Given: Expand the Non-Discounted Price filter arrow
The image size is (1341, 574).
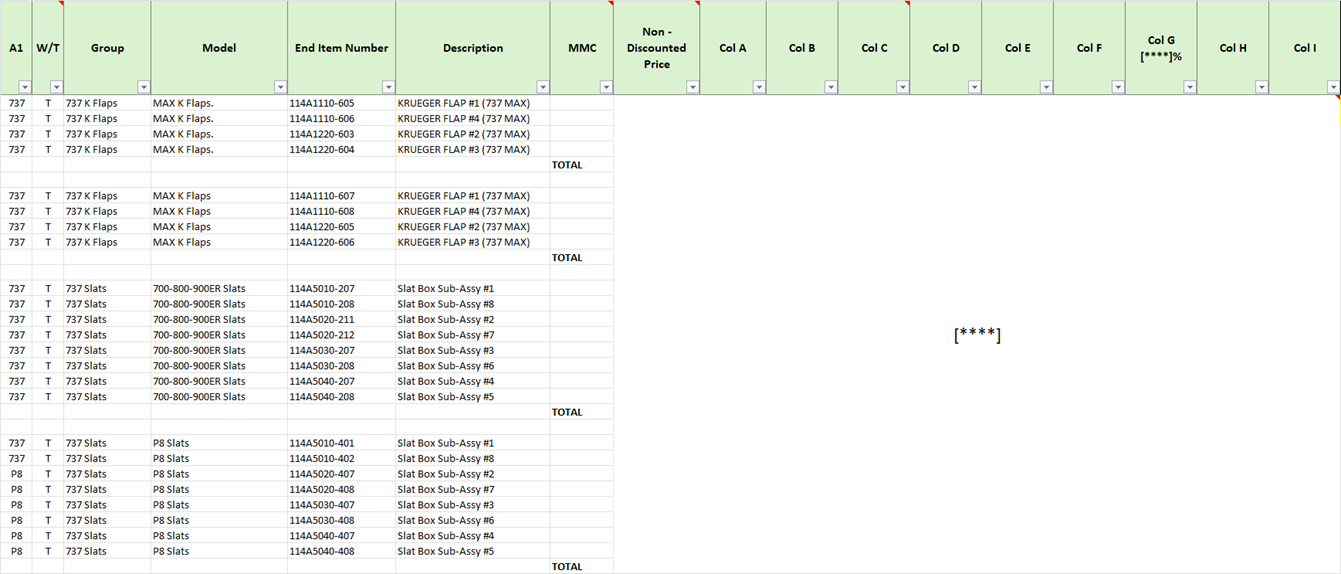Looking at the screenshot, I should 692,87.
